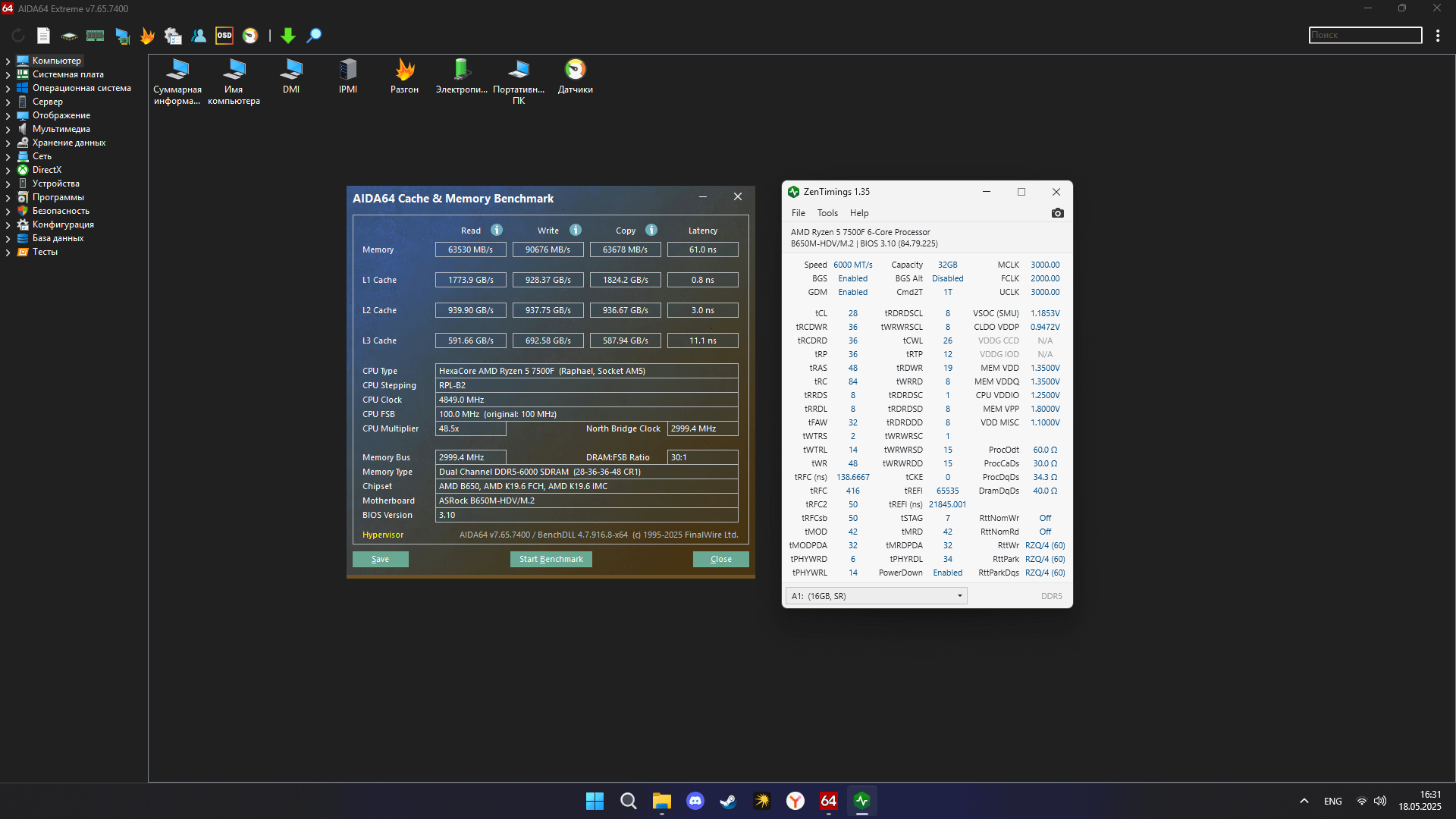
Task: Select Программы in the sidebar tree
Action: (58, 197)
